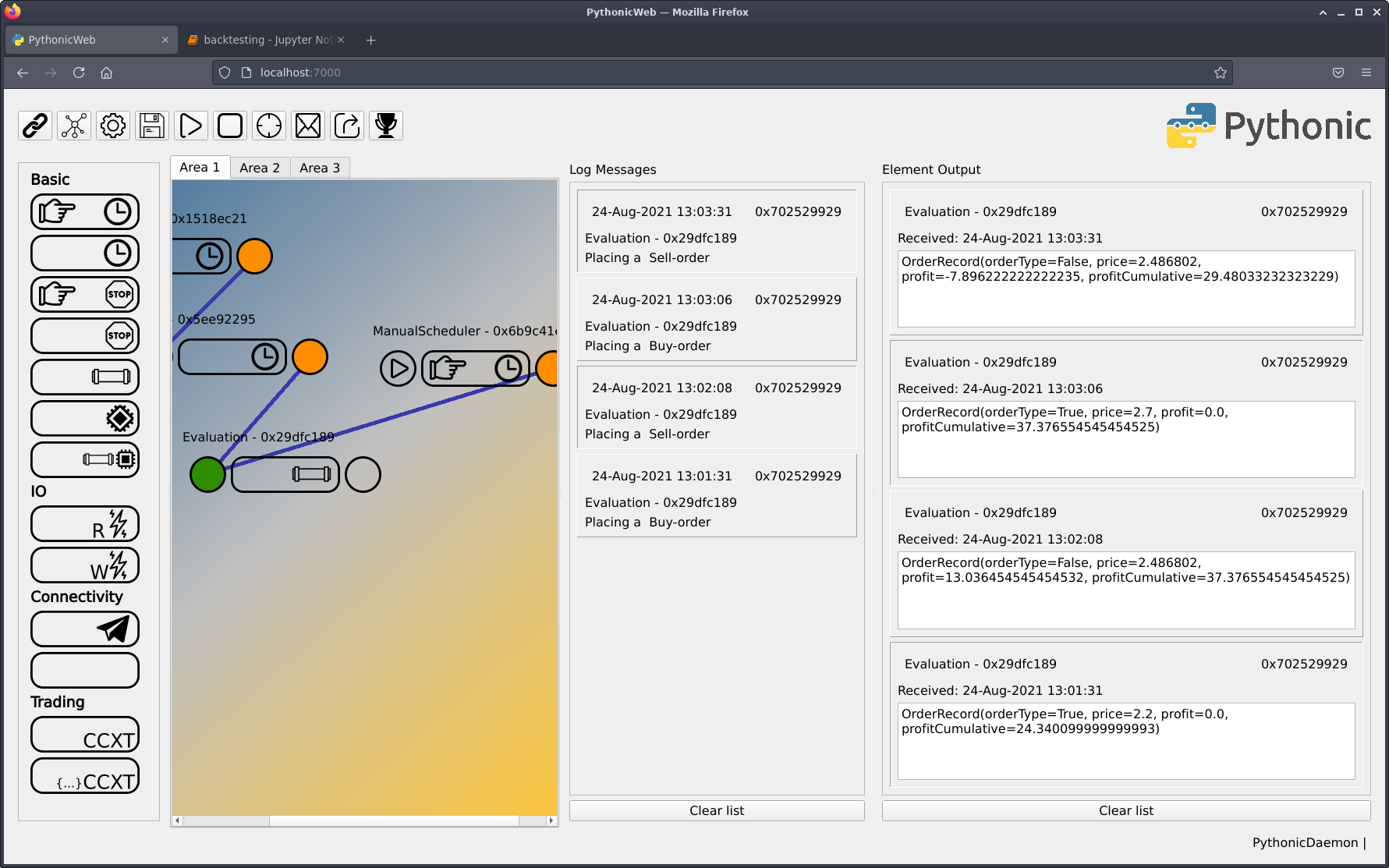Click the link icon in toolbar
Image resolution: width=1389 pixels, height=868 pixels.
pos(35,126)
